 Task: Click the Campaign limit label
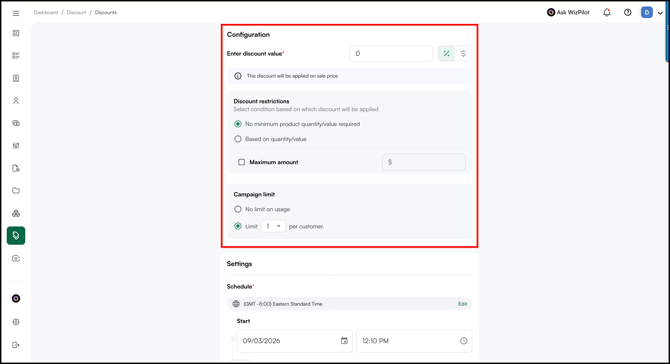[x=254, y=194]
